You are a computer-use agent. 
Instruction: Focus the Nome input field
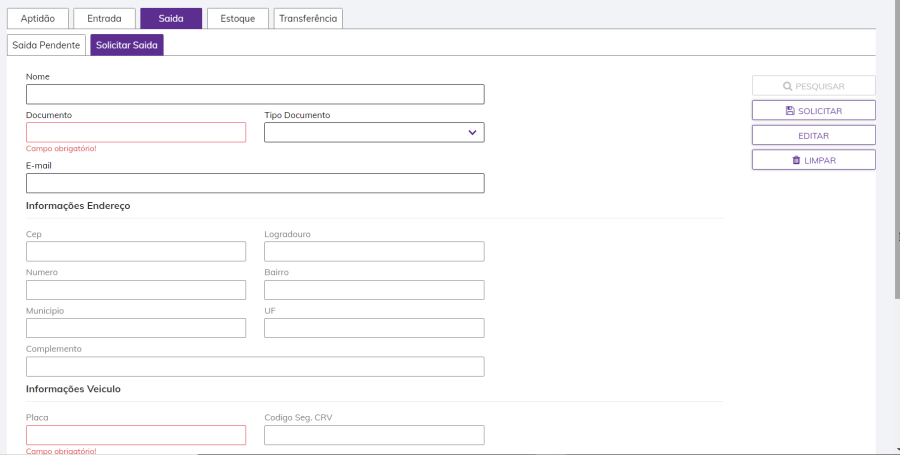point(255,94)
